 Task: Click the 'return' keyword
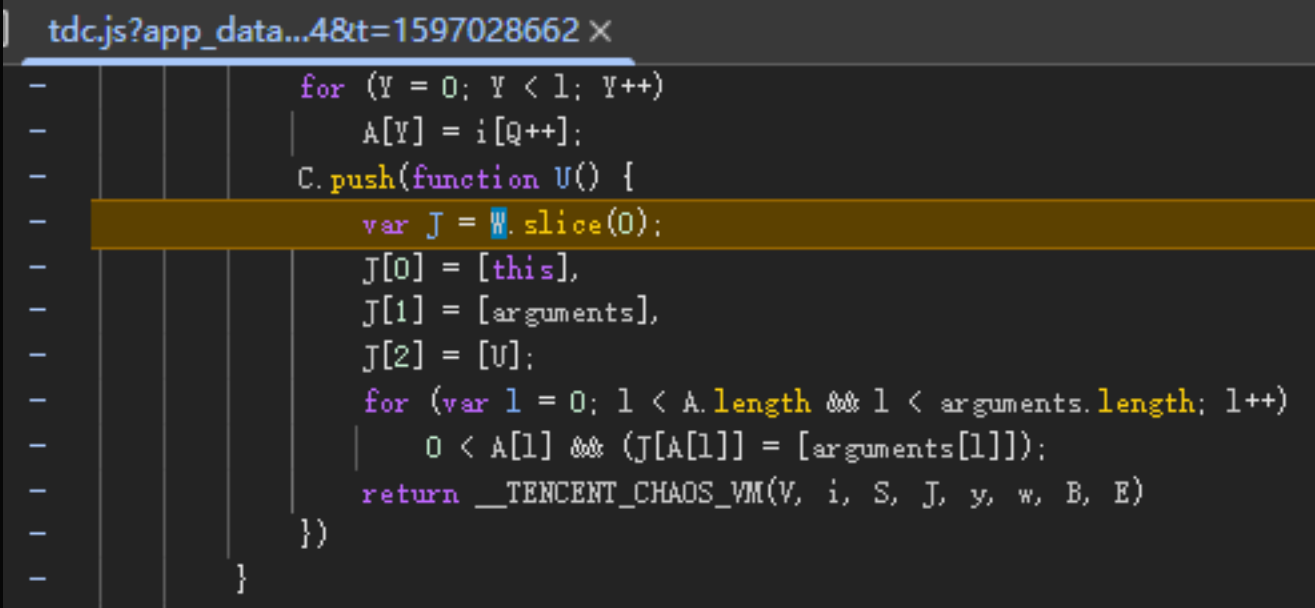point(410,494)
